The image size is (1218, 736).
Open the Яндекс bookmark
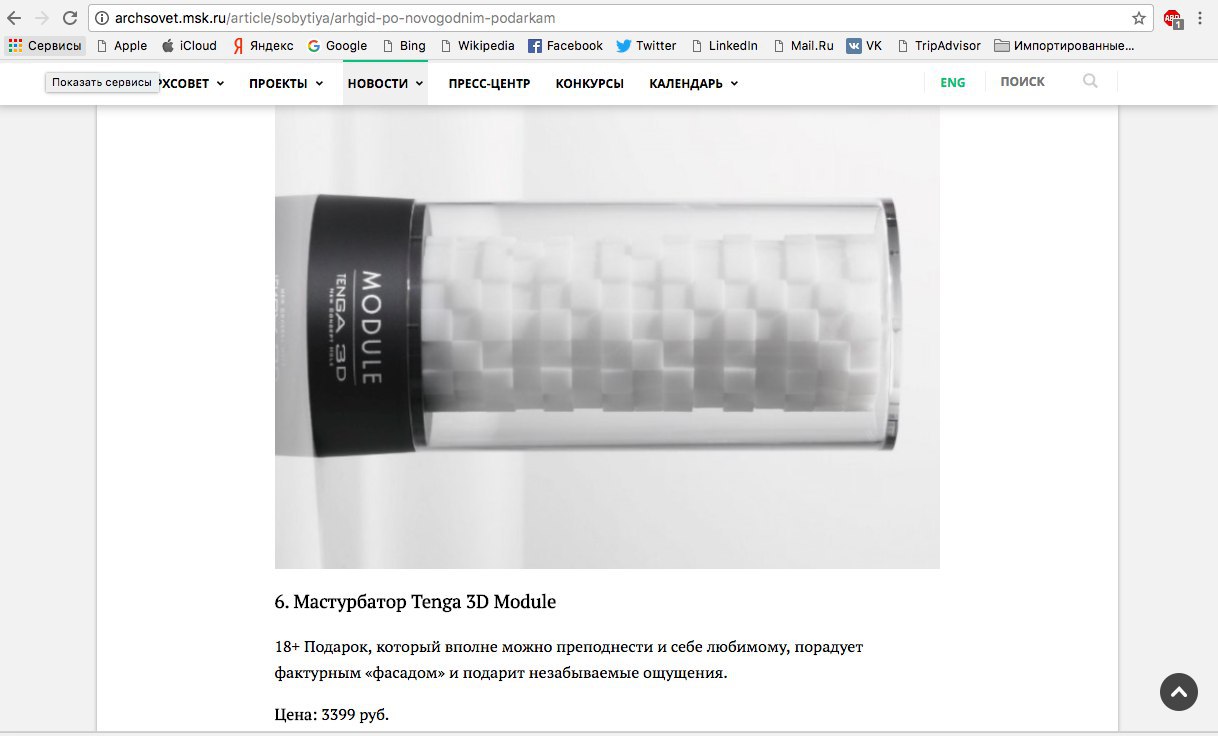pos(263,46)
